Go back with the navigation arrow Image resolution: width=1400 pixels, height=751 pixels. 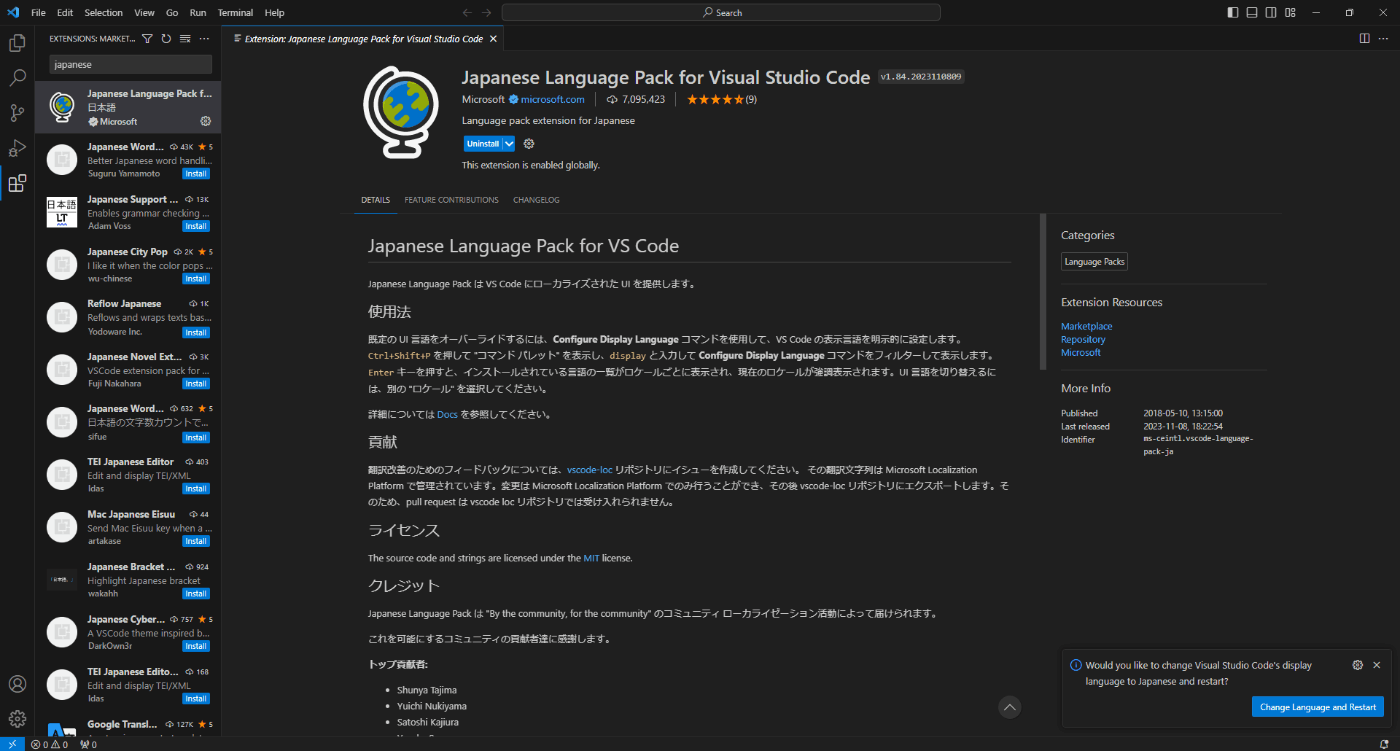pyautogui.click(x=467, y=13)
